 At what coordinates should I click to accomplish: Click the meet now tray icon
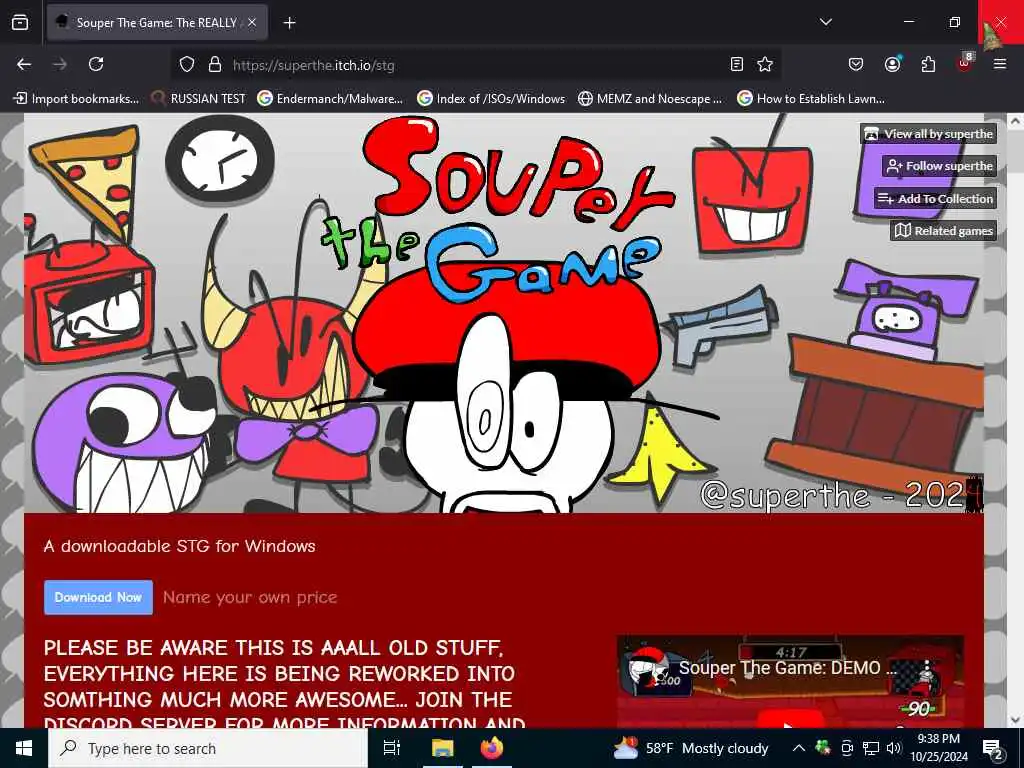click(847, 748)
